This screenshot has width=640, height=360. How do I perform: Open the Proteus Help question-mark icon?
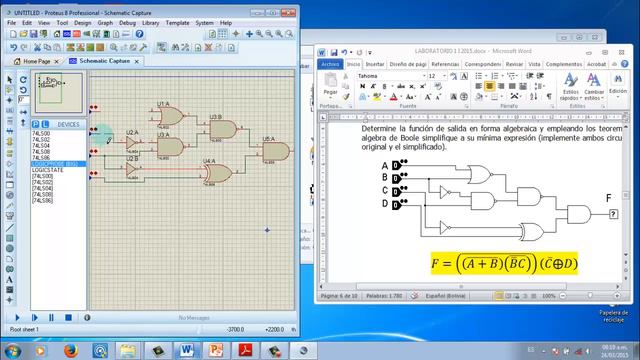[139, 34]
